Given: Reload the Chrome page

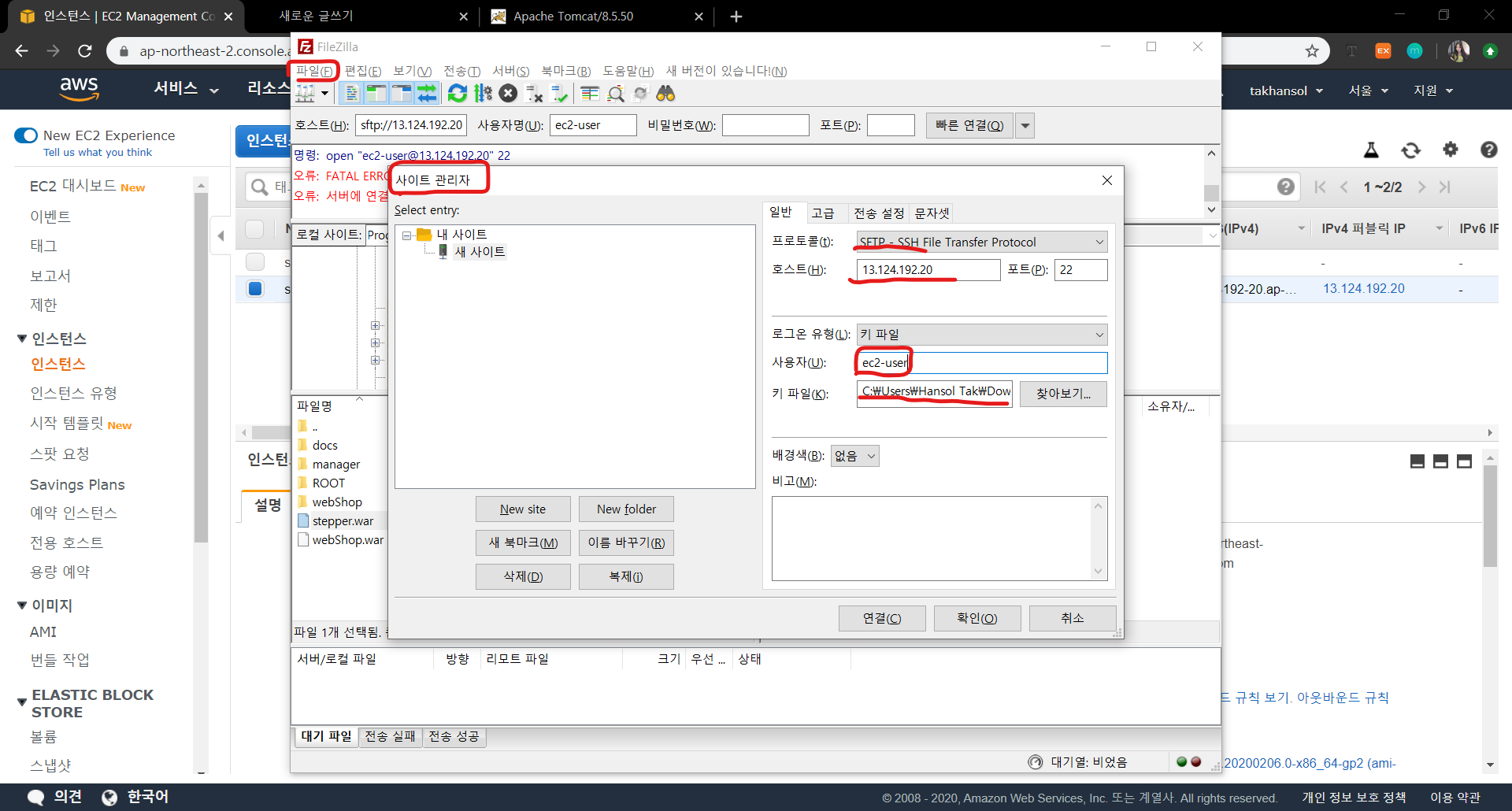Looking at the screenshot, I should pyautogui.click(x=85, y=51).
